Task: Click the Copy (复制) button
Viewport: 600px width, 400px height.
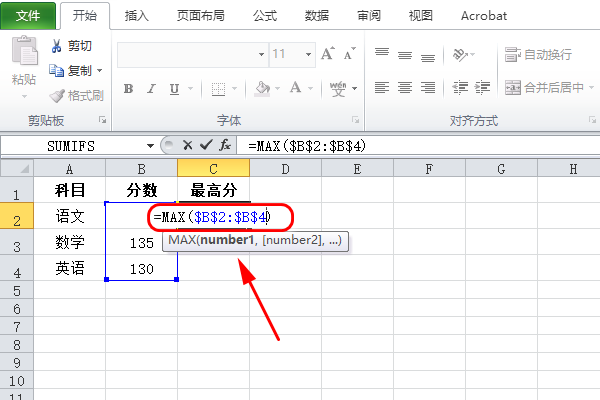Action: click(x=71, y=70)
